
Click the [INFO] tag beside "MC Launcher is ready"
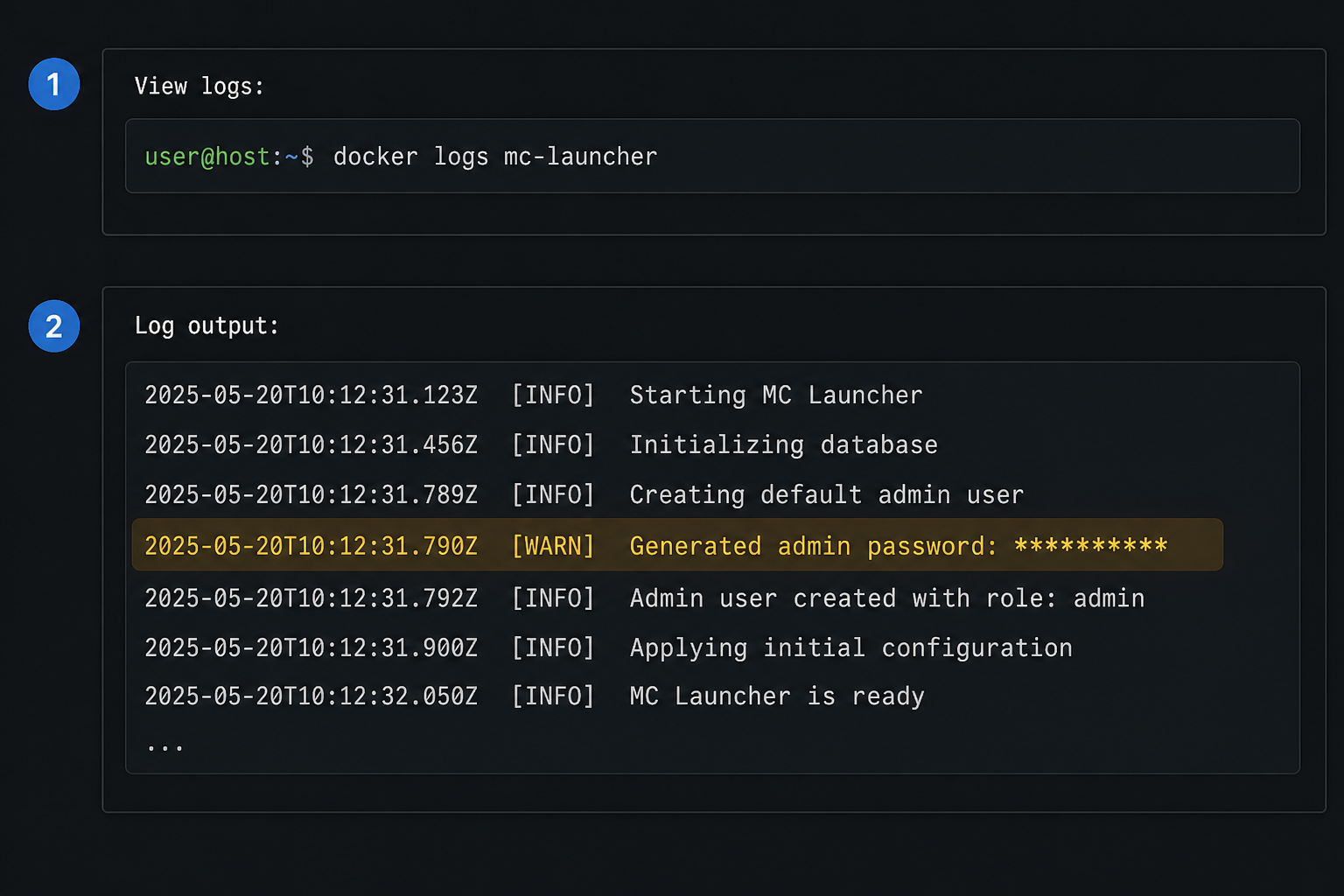(x=553, y=696)
